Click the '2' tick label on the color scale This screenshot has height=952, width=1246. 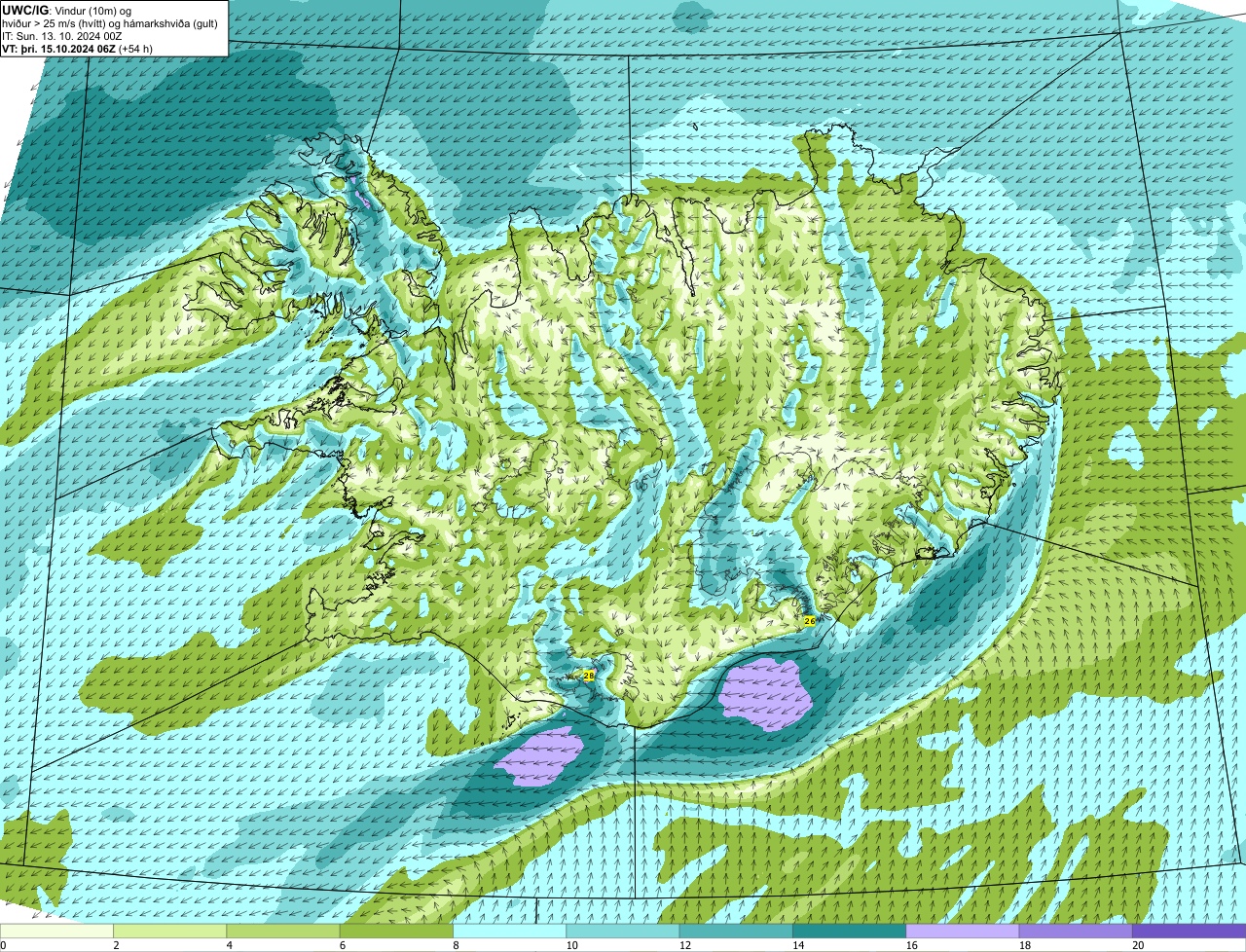click(116, 945)
